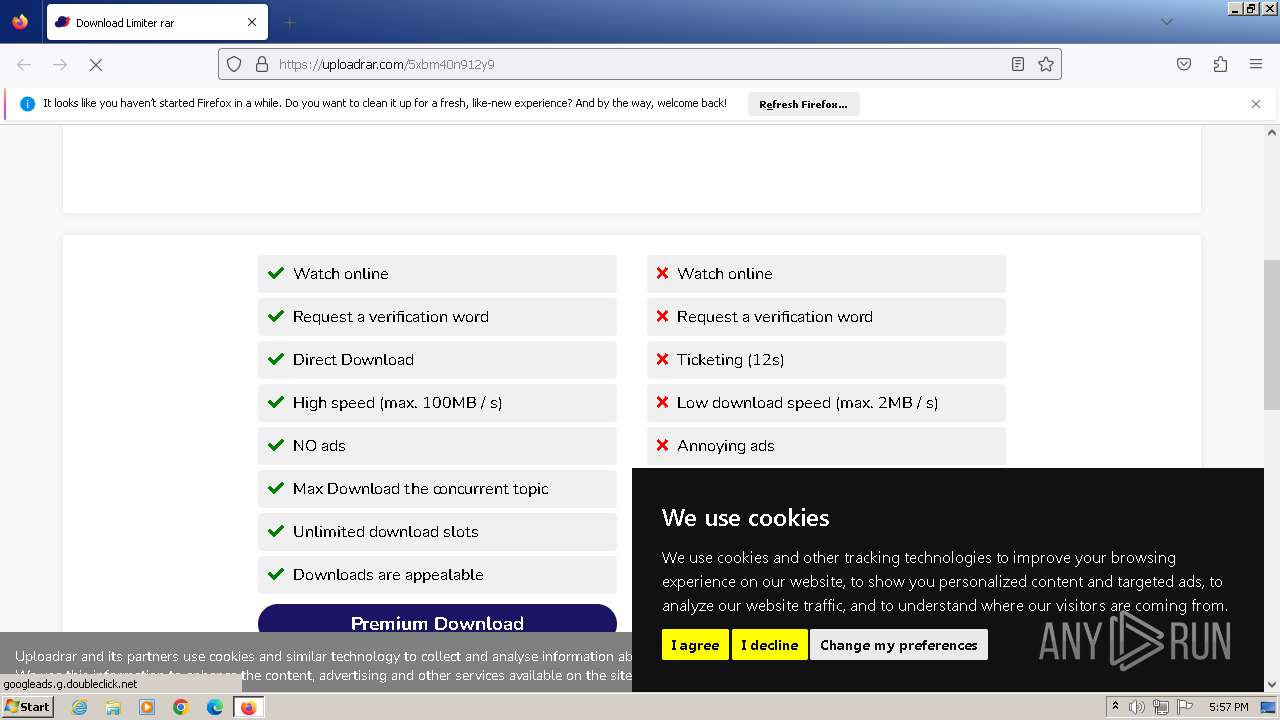1280x720 pixels.
Task: Launch Chrome from the taskbar
Action: tap(181, 707)
